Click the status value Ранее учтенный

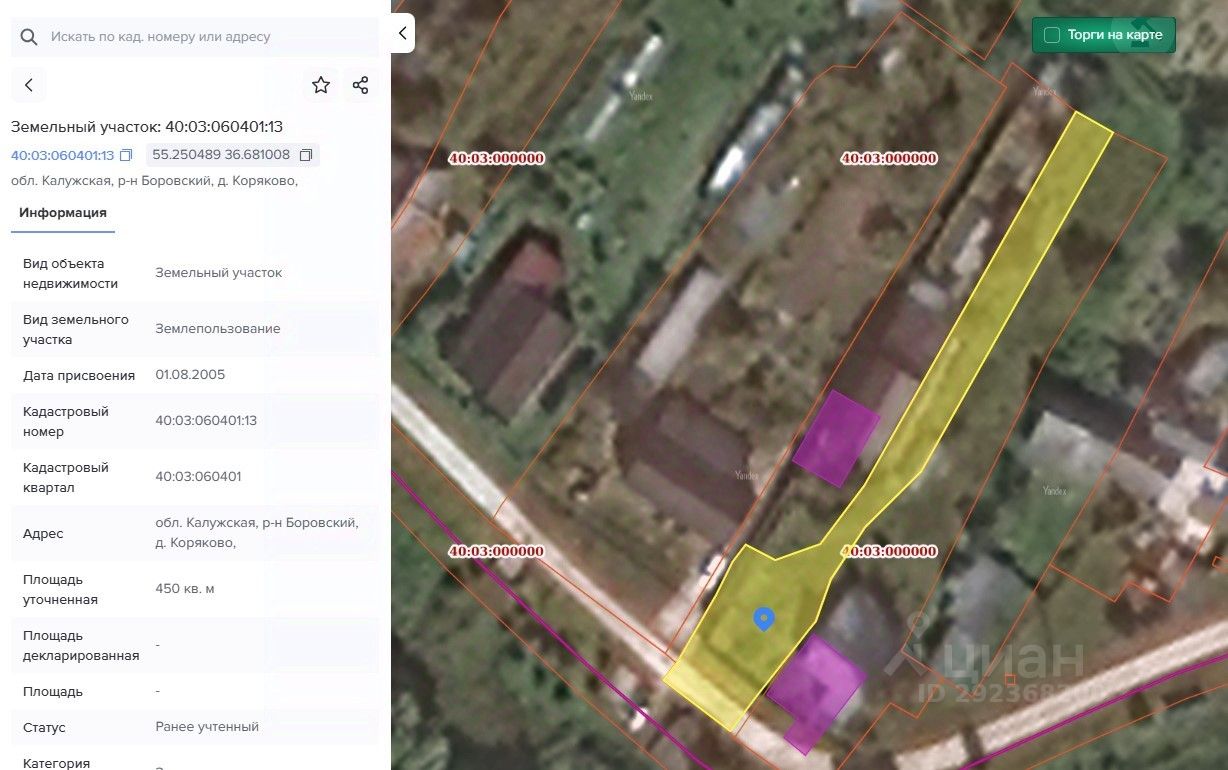click(x=207, y=727)
